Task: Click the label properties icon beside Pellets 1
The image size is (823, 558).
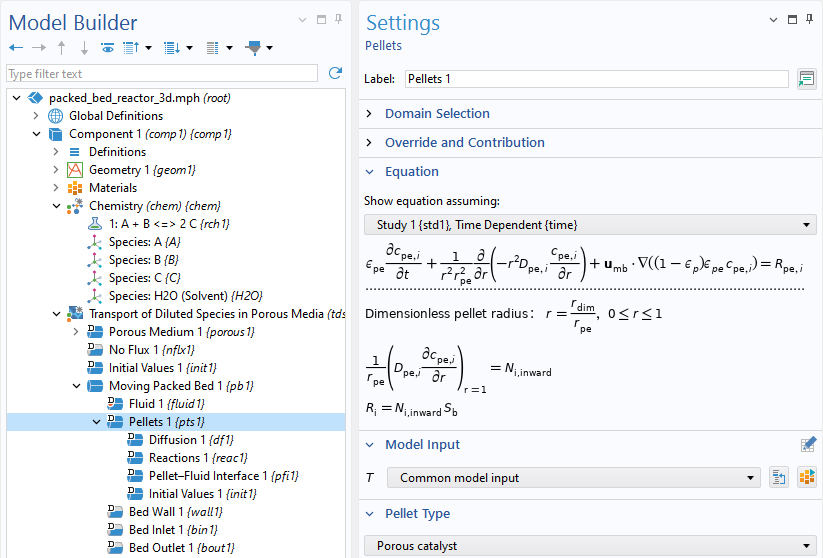Action: pyautogui.click(x=806, y=79)
